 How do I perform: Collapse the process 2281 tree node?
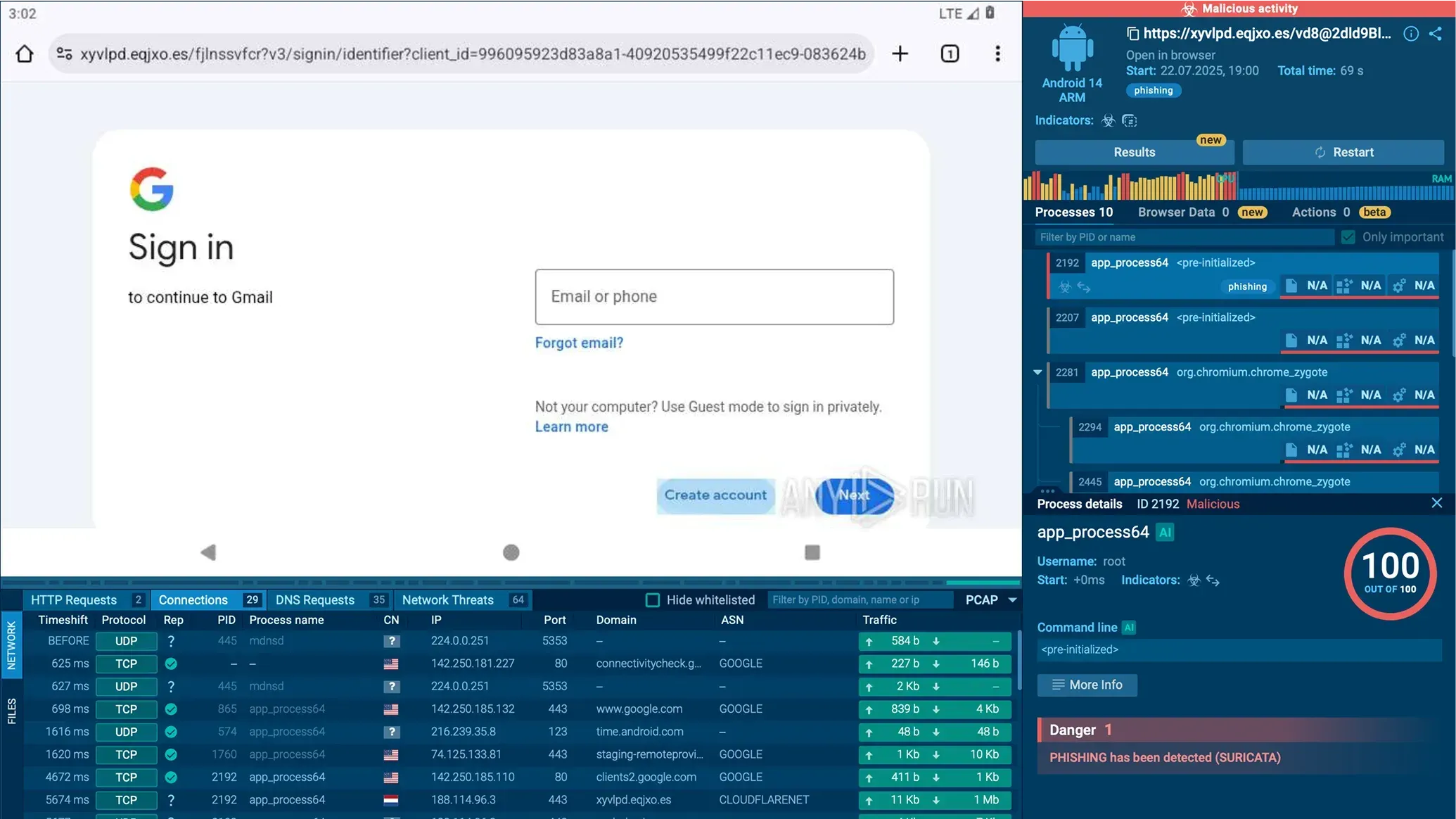click(x=1037, y=372)
